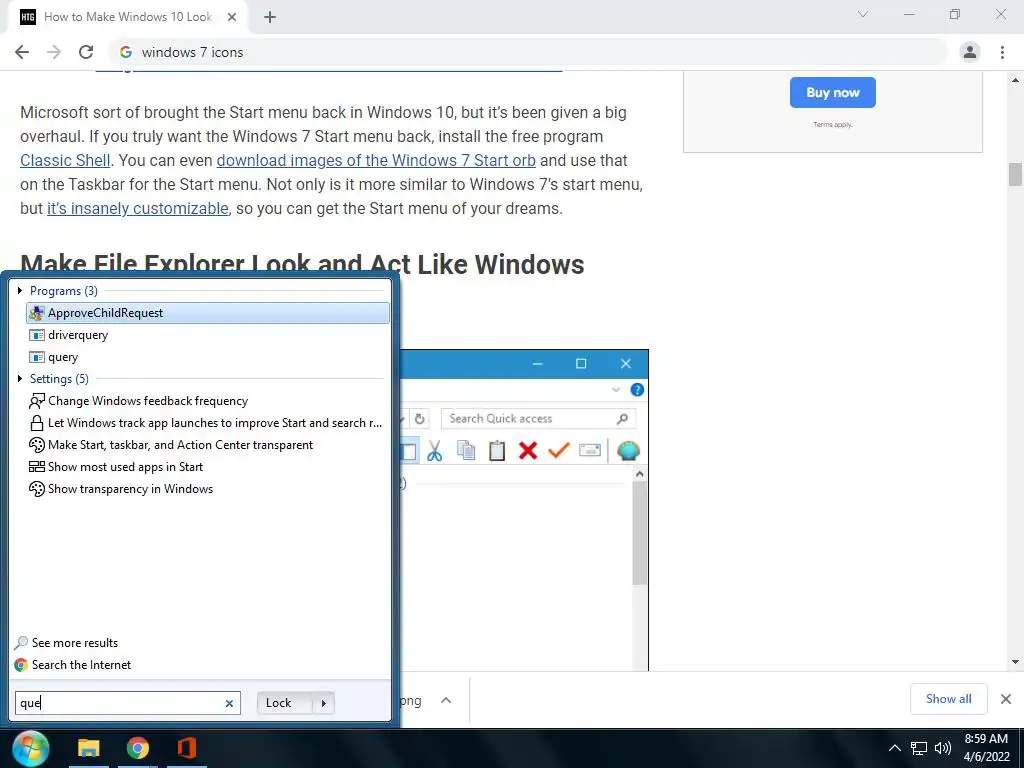Go back to the previous page
The width and height of the screenshot is (1024, 768).
pyautogui.click(x=22, y=52)
